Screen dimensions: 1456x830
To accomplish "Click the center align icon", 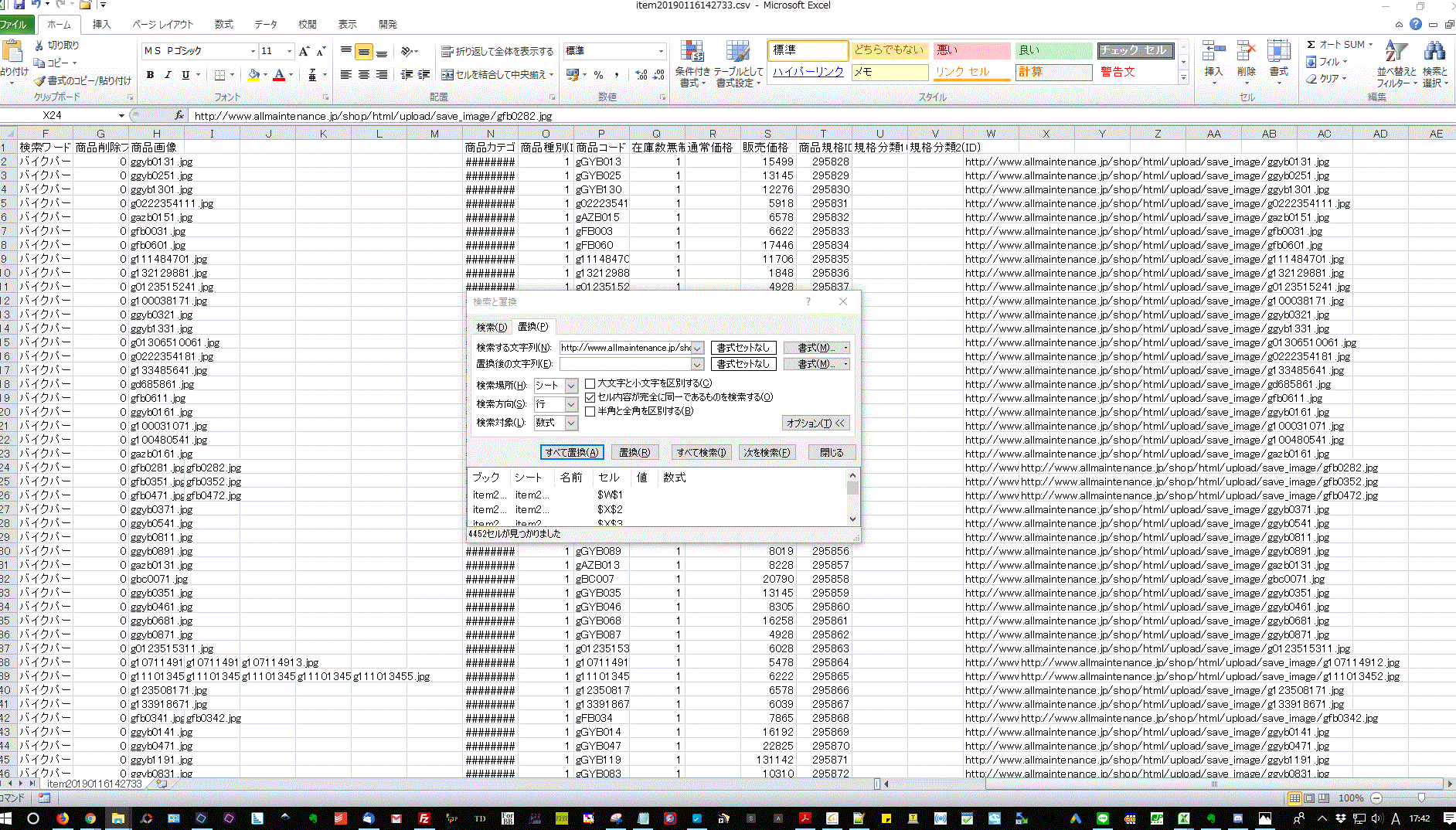I will (364, 75).
